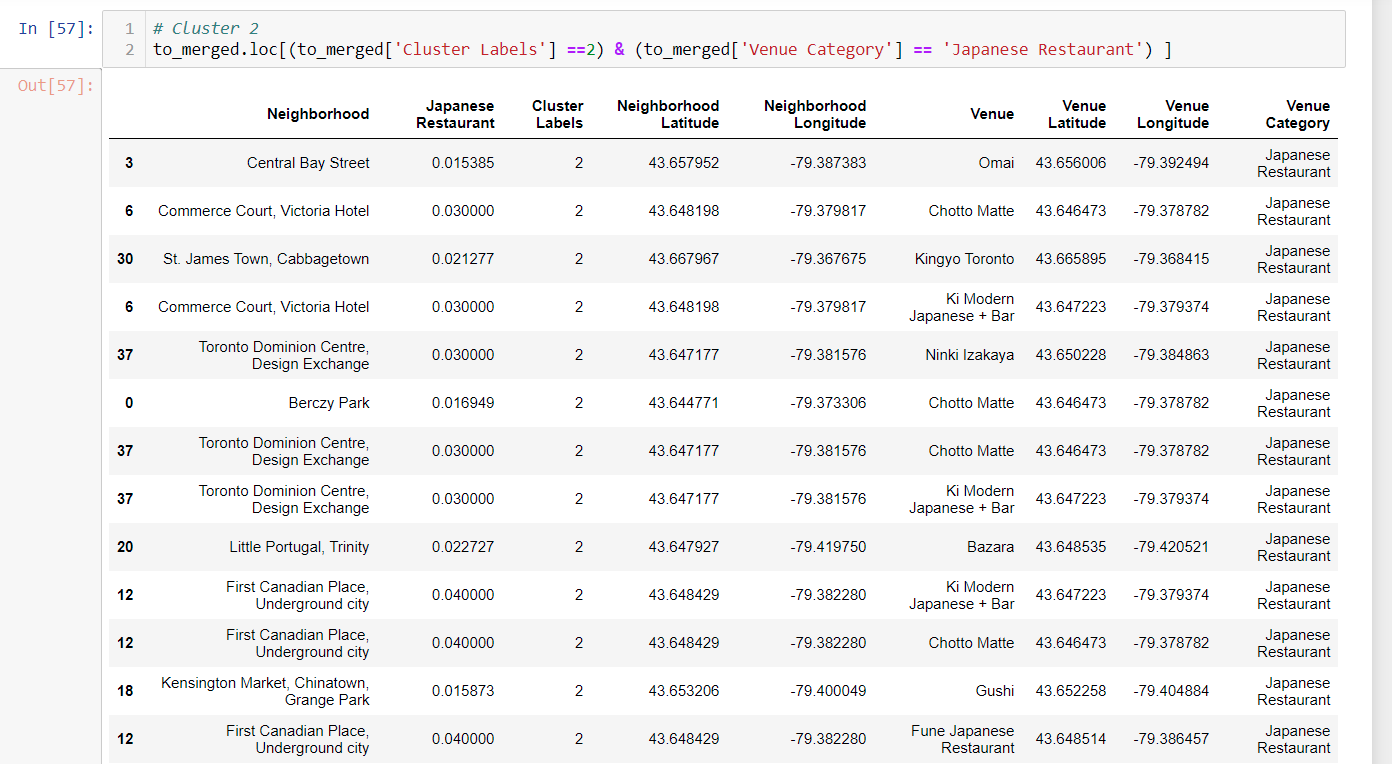Click the -79.392494 venue longitude value
Image resolution: width=1392 pixels, height=764 pixels.
pyautogui.click(x=1171, y=163)
